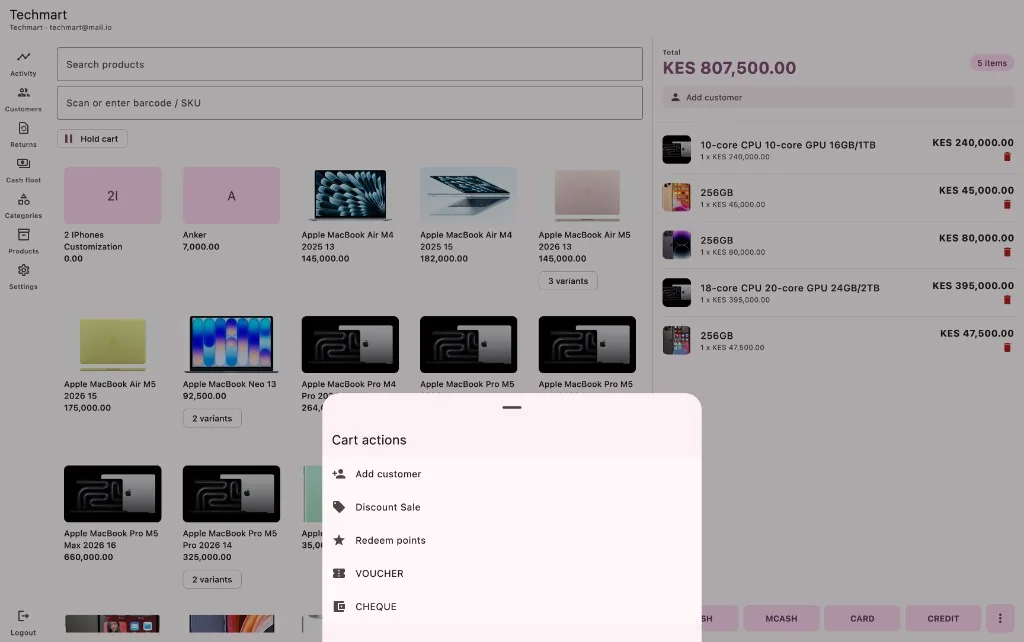Click the star icon for Redeem points
This screenshot has height=642, width=1024.
(338, 540)
